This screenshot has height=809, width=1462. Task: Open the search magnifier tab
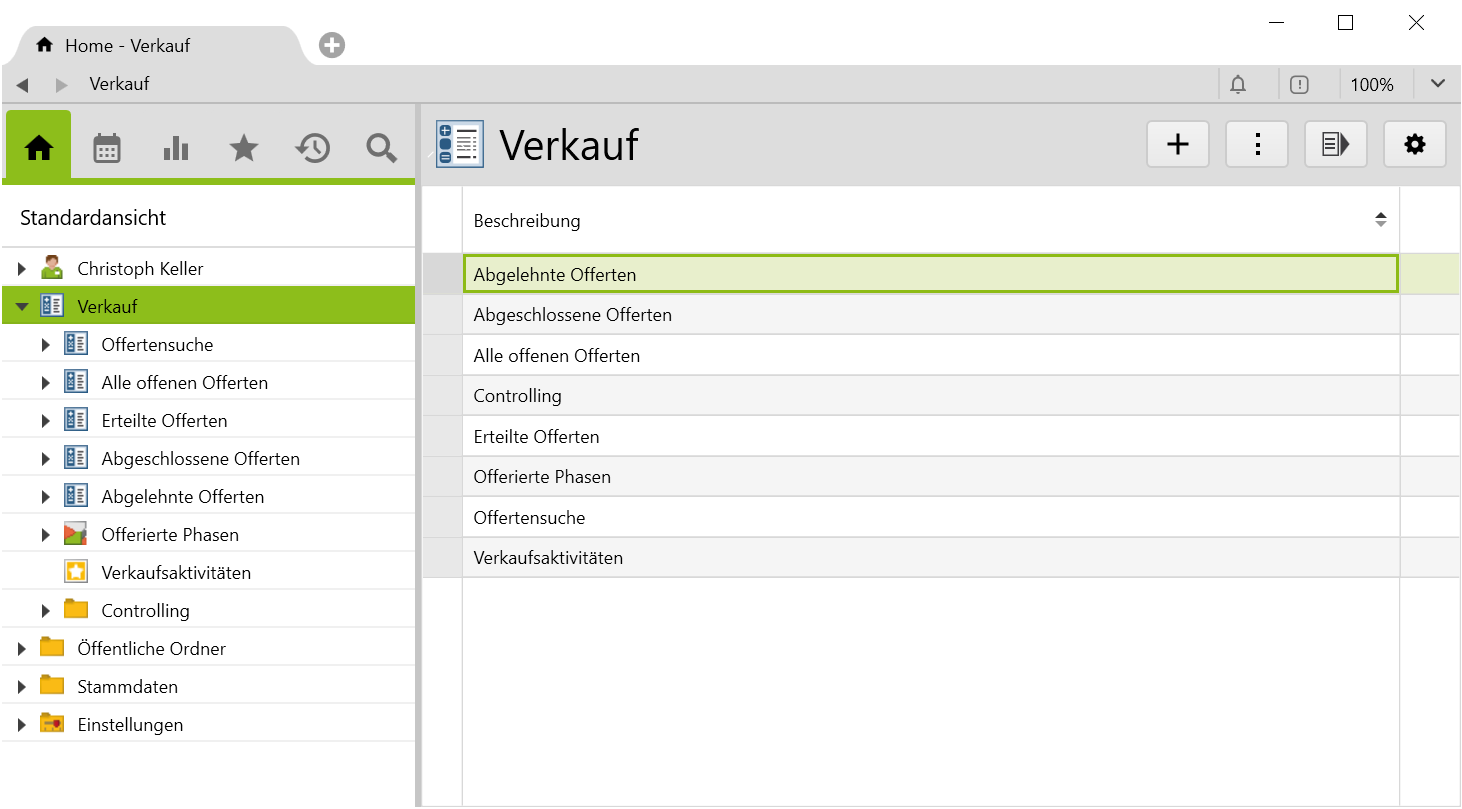pos(381,148)
